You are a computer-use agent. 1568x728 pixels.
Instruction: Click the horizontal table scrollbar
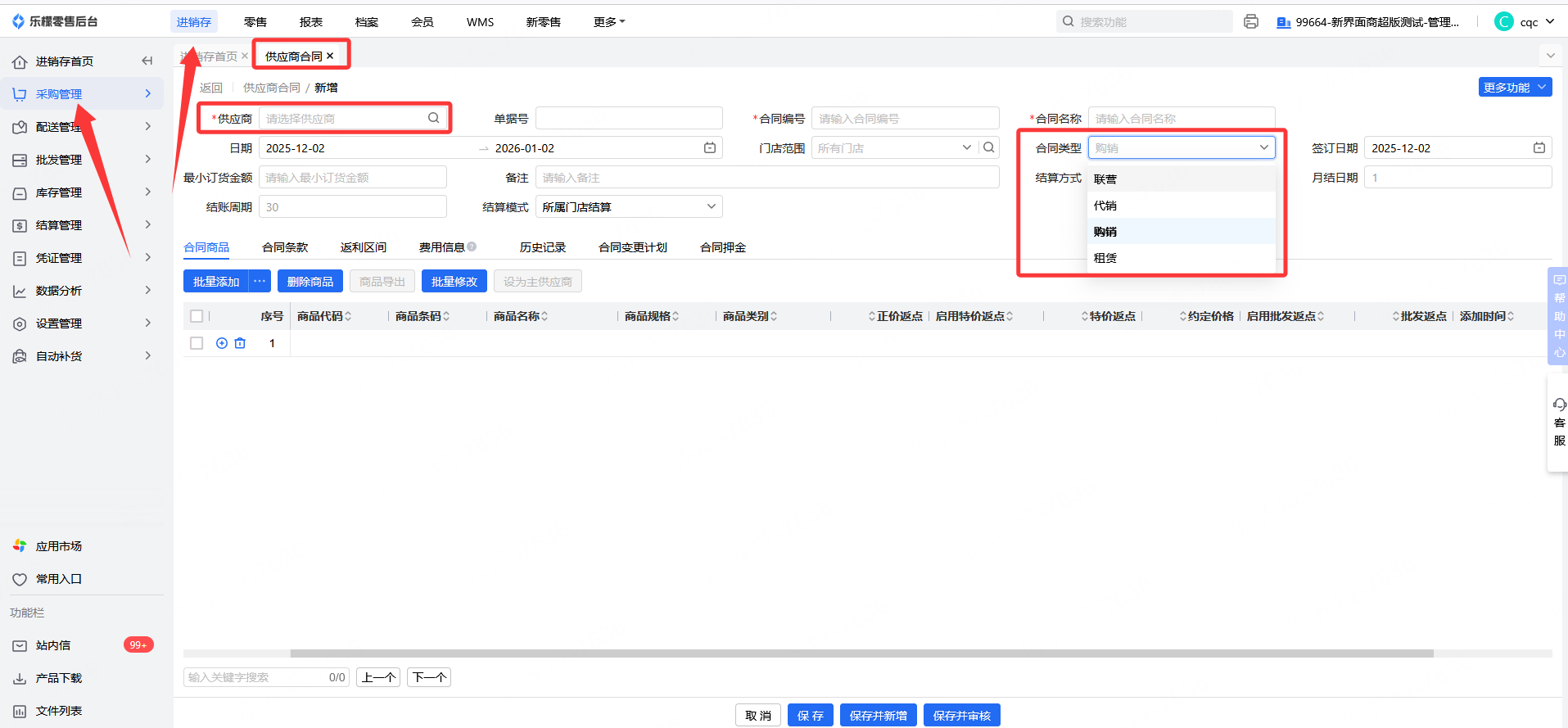(861, 653)
